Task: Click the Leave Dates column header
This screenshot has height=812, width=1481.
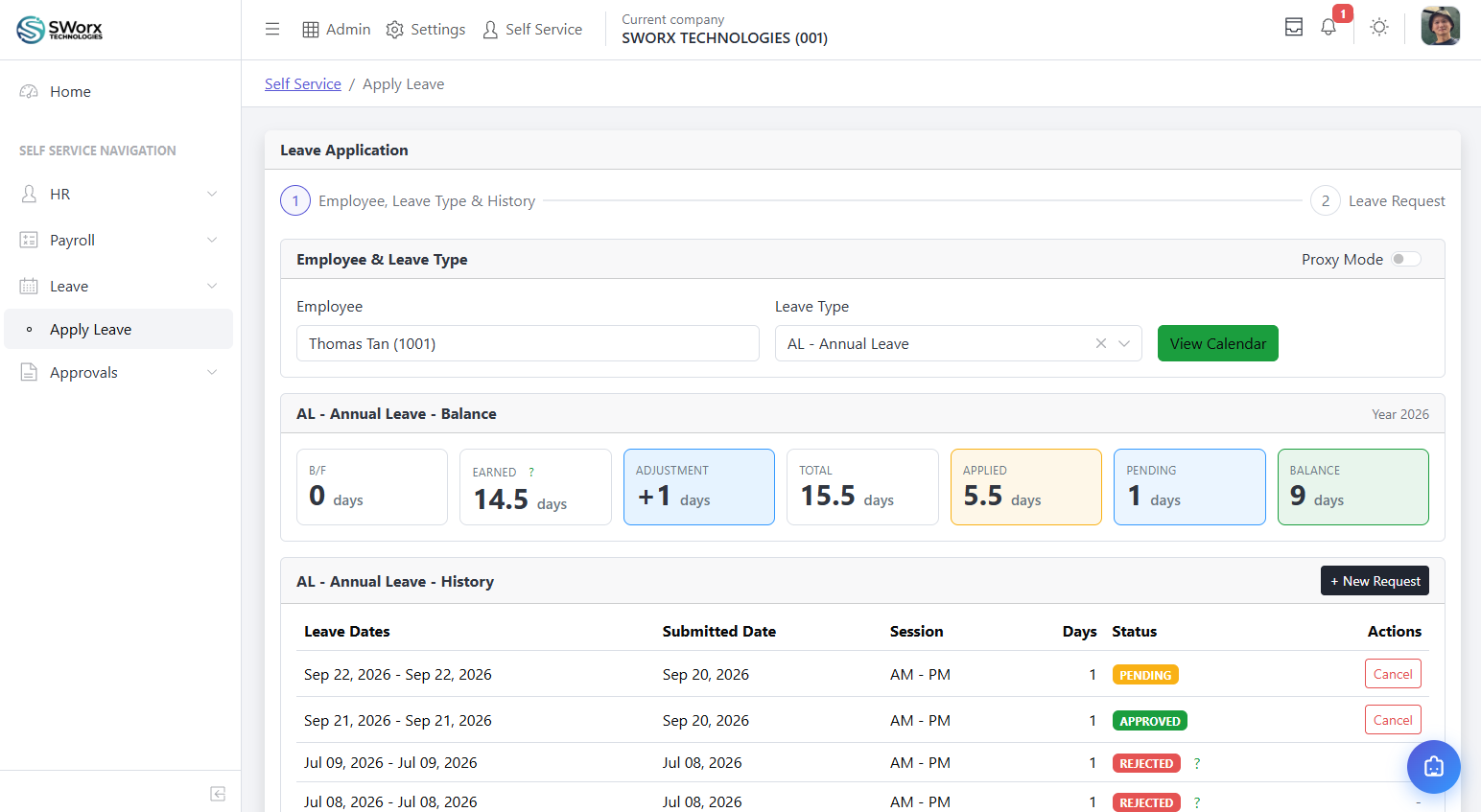Action: coord(347,632)
